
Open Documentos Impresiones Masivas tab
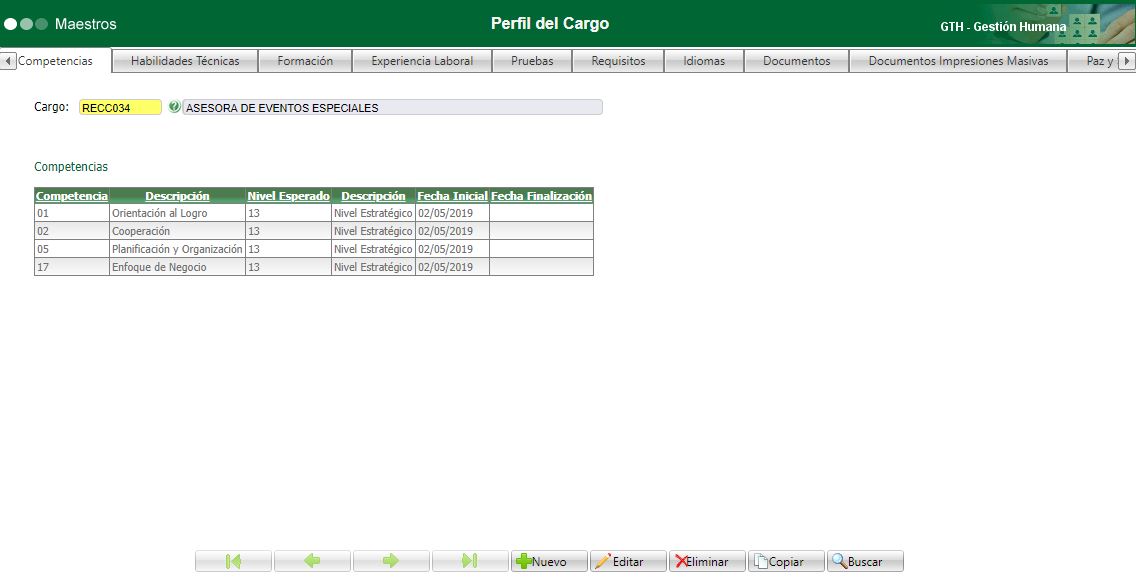pyautogui.click(x=958, y=61)
